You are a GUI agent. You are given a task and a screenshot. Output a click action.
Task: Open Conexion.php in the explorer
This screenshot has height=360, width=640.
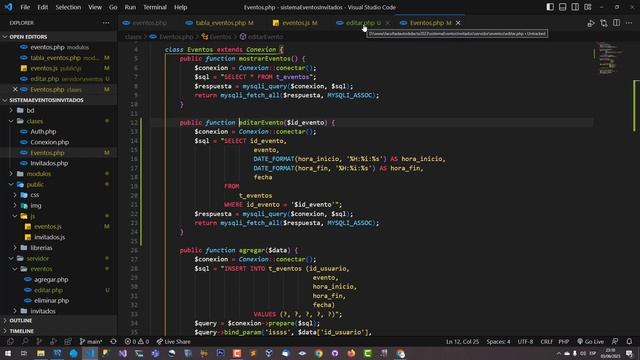tap(58, 142)
